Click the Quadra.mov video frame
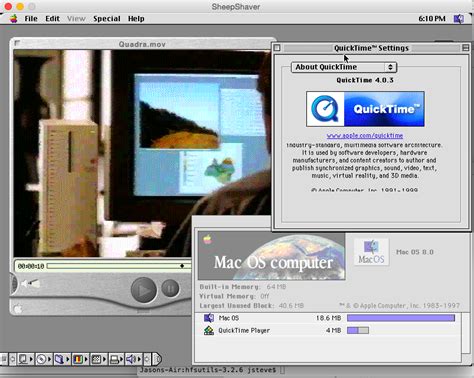 pos(142,153)
